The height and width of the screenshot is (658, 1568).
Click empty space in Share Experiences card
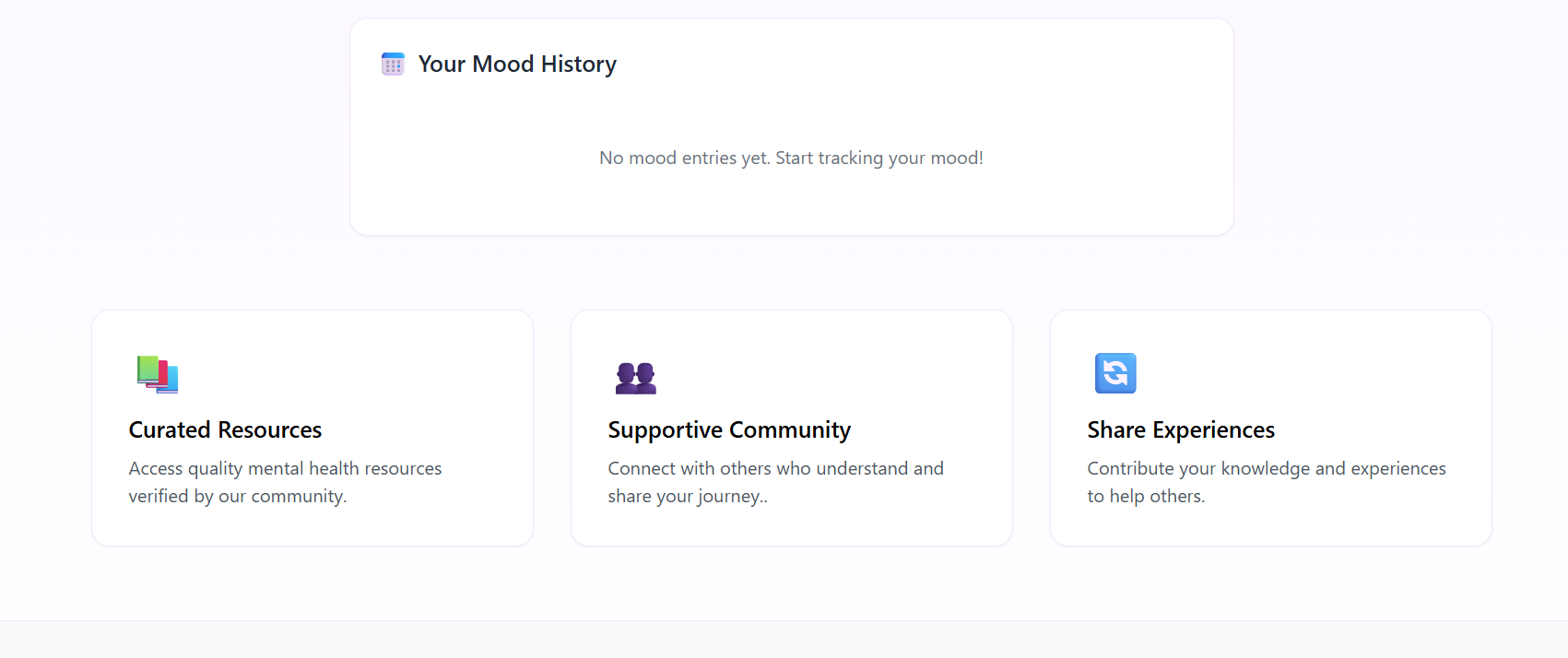(1337, 369)
